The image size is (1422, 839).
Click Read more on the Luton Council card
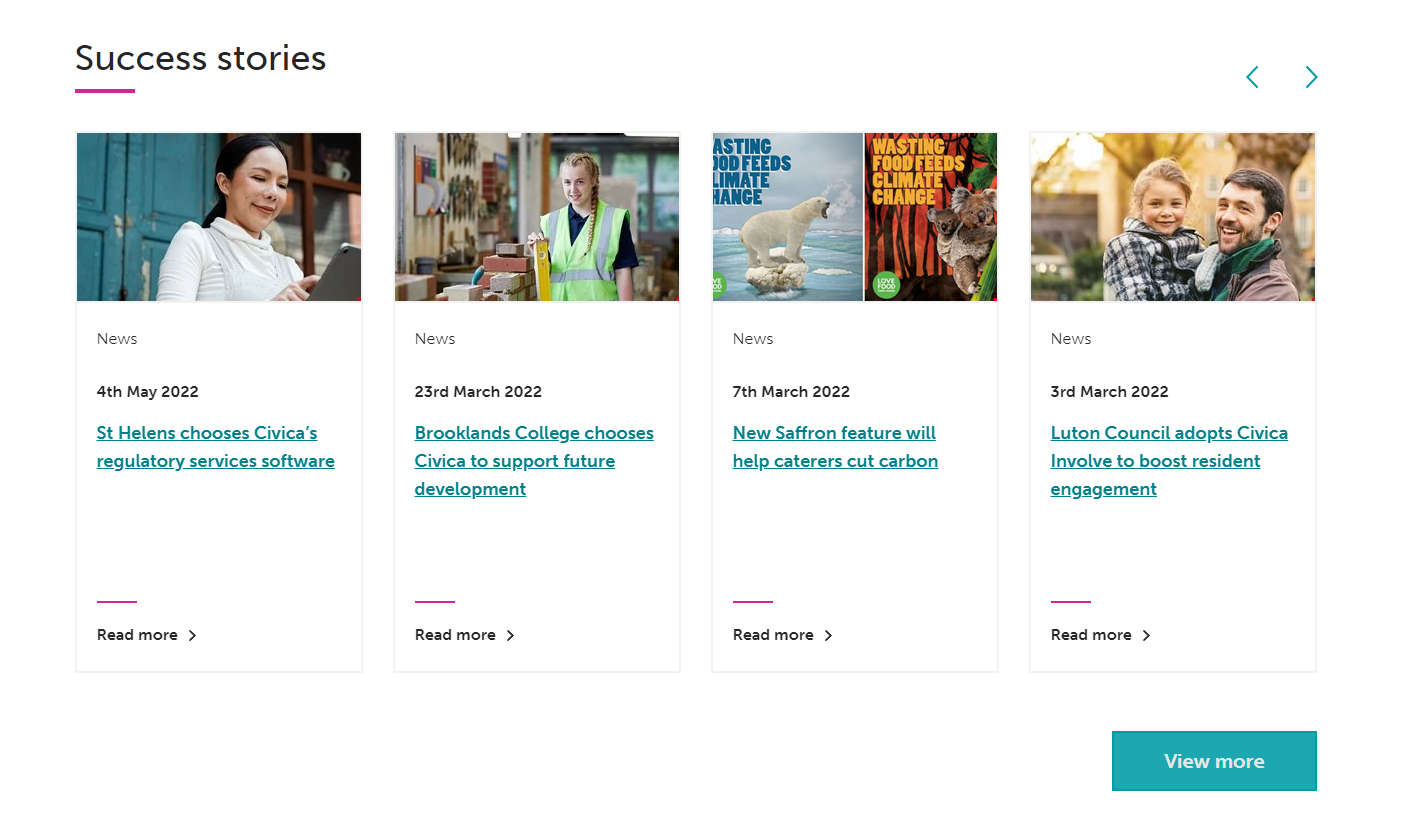[1090, 635]
